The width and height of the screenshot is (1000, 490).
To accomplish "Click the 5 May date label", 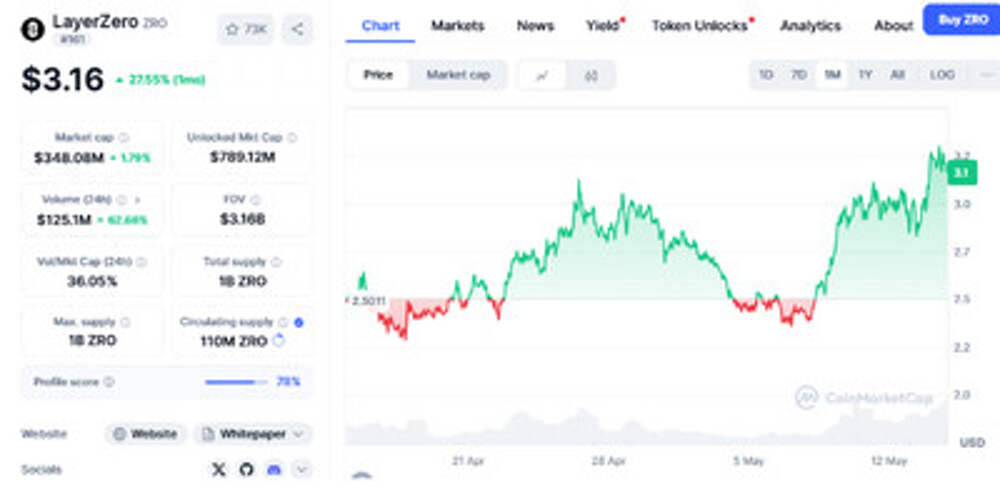I will coord(749,461).
